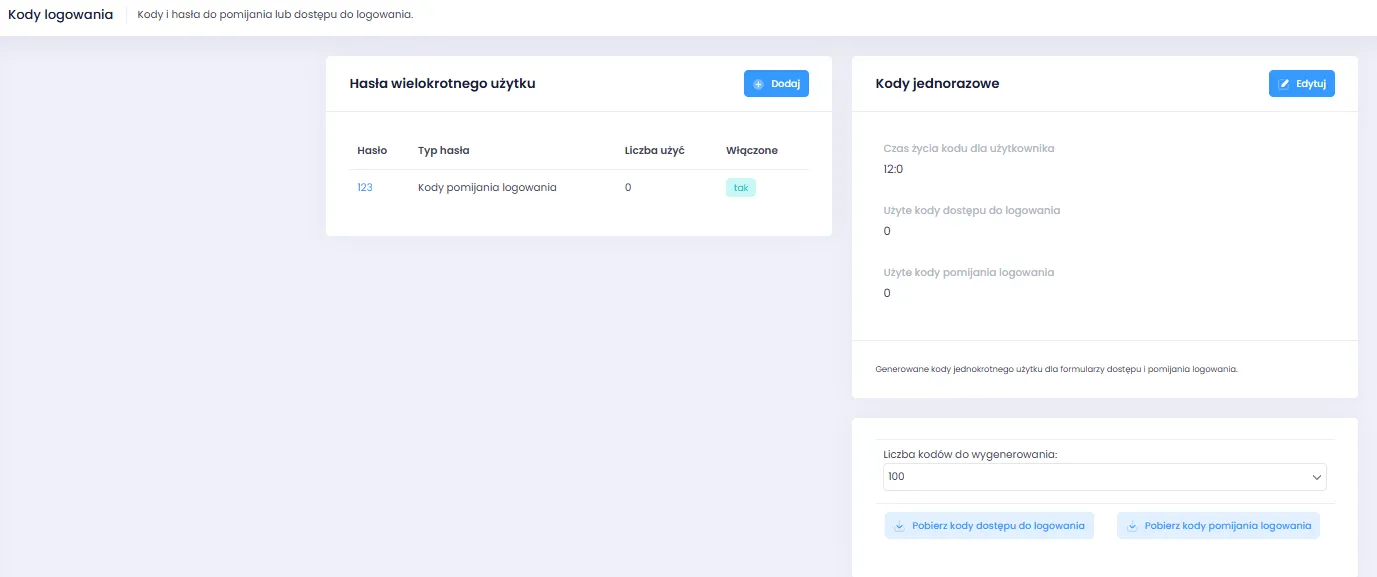Screen dimensions: 1377x577
Task: Click the 'tak' enabled status badge
Action: coord(741,187)
